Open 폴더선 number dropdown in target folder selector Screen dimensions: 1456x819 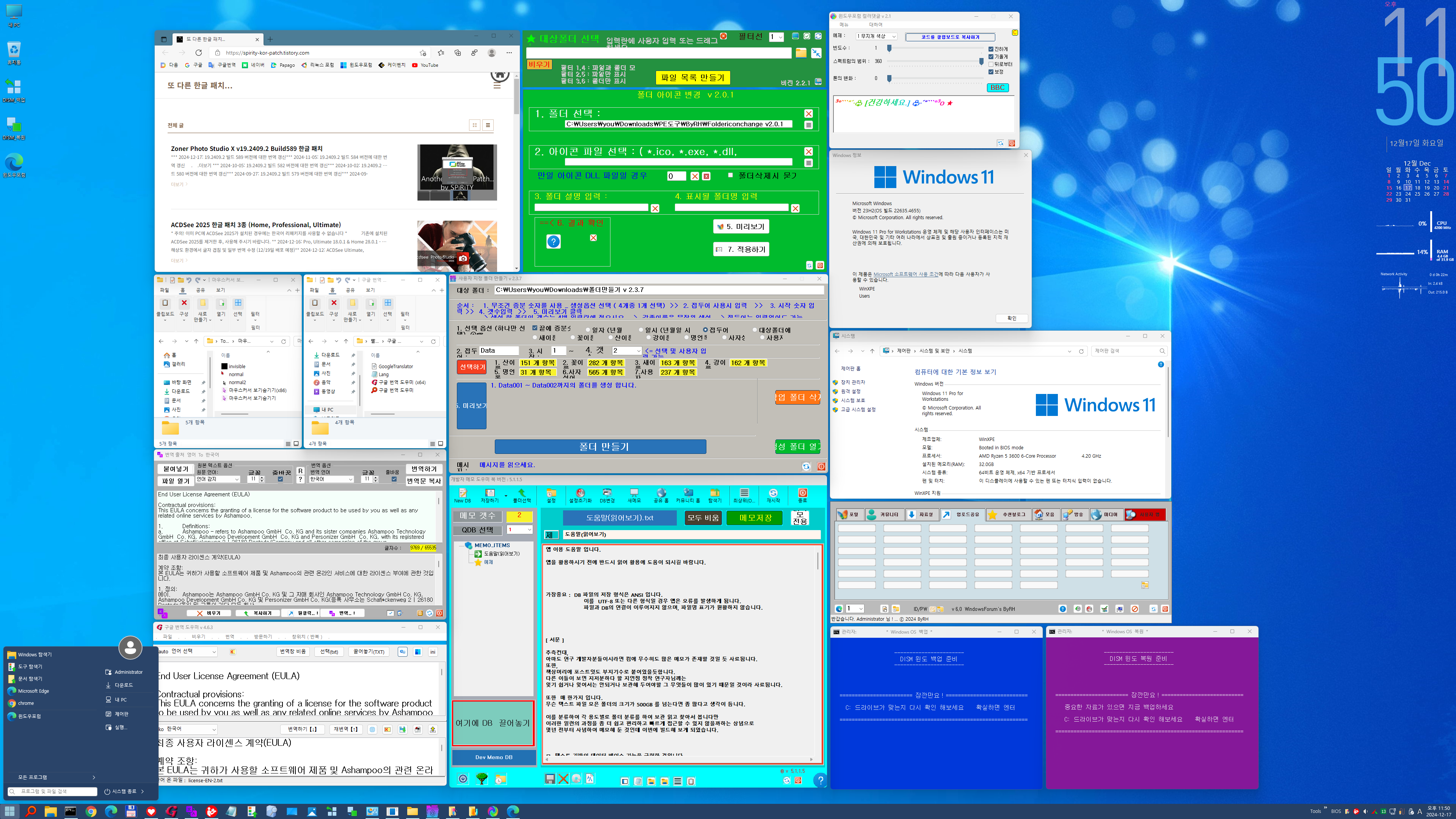pyautogui.click(x=776, y=37)
